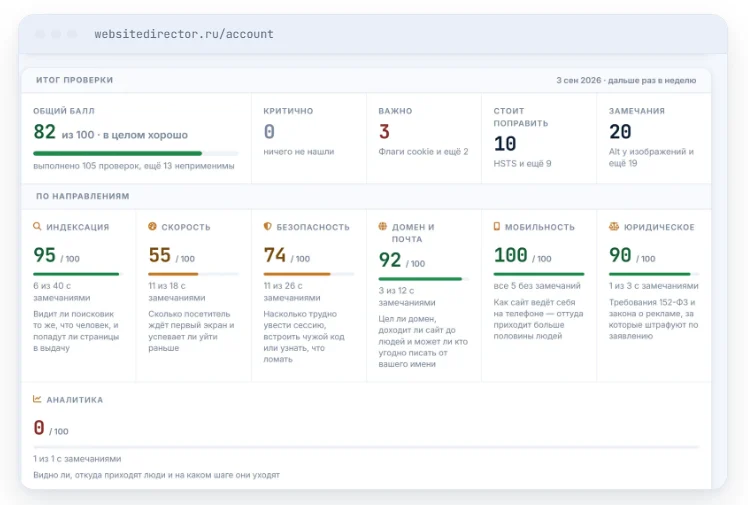Click the chart icon beside Аналитика

[x=37, y=399]
